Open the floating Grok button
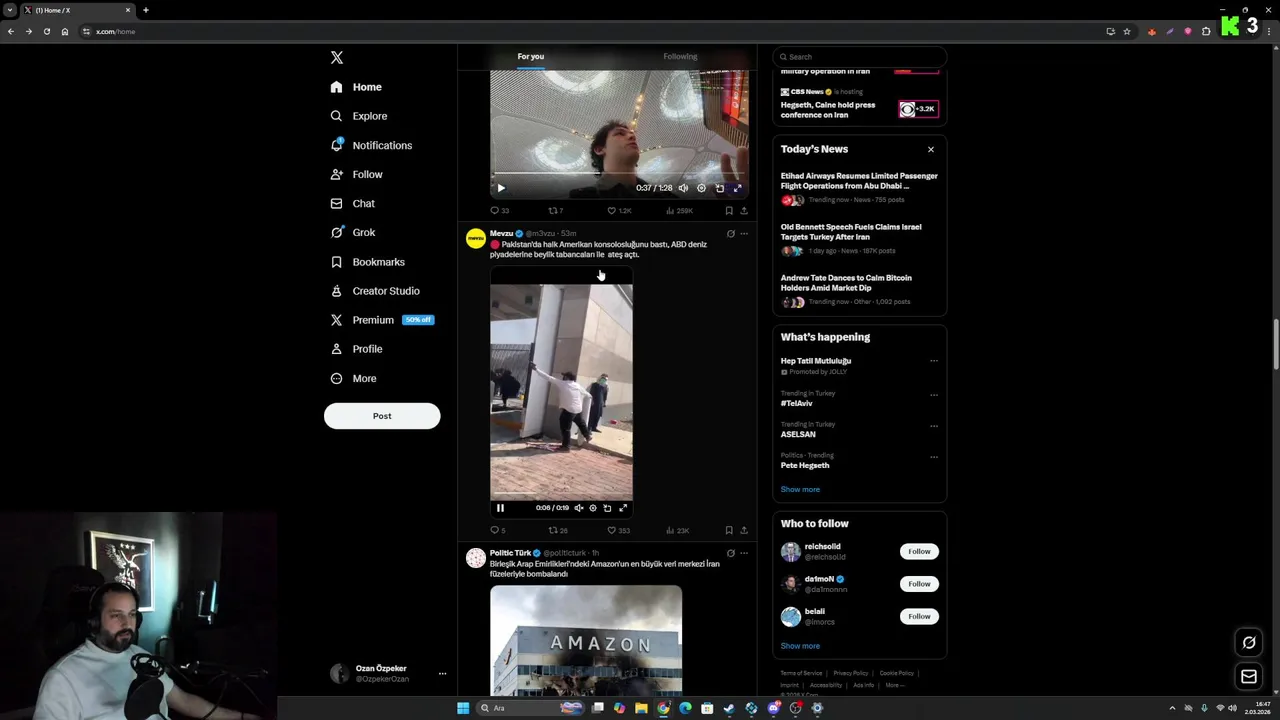The height and width of the screenshot is (720, 1280). 1249,643
